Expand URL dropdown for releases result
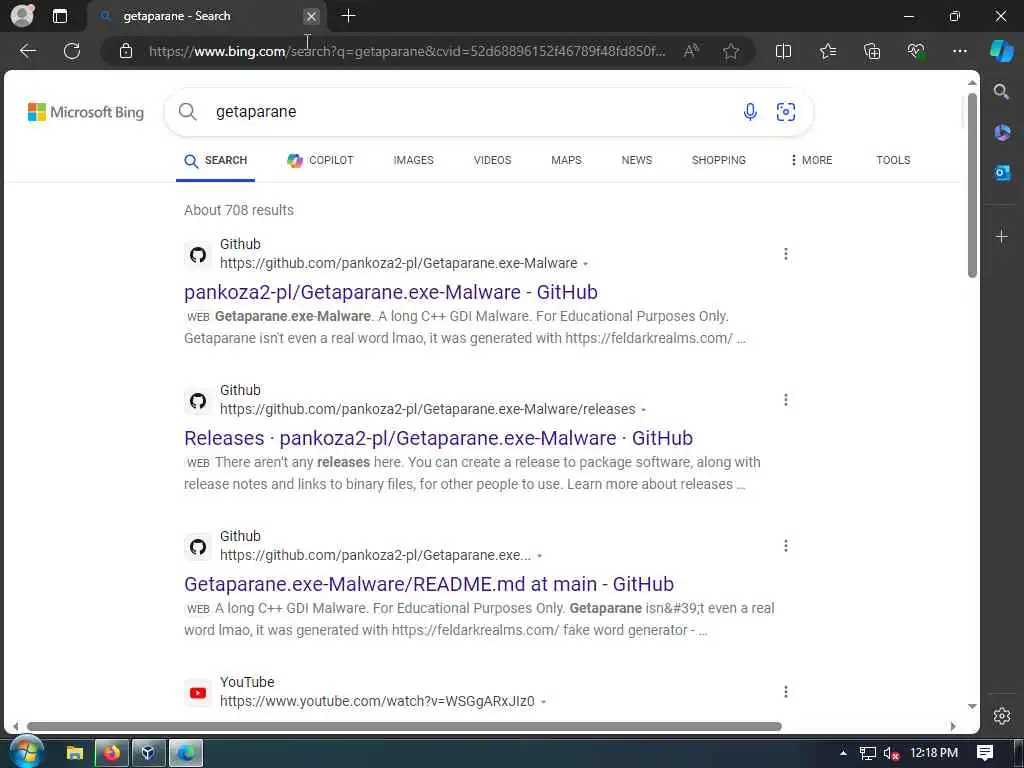 643,410
